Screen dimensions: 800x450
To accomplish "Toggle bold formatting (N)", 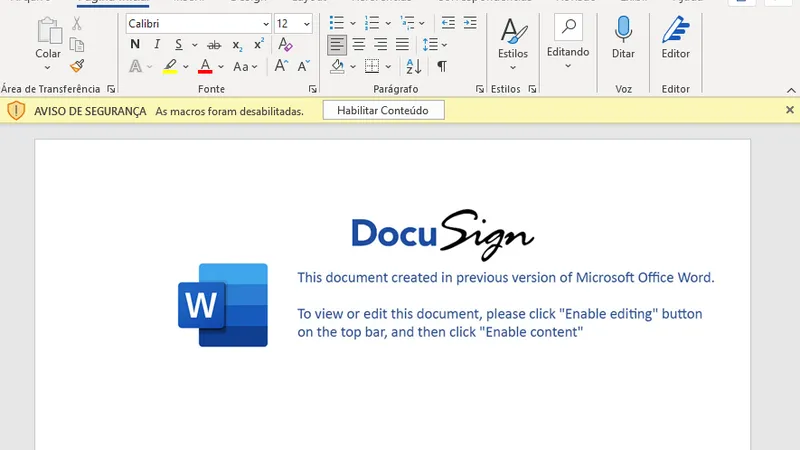I will pos(135,44).
